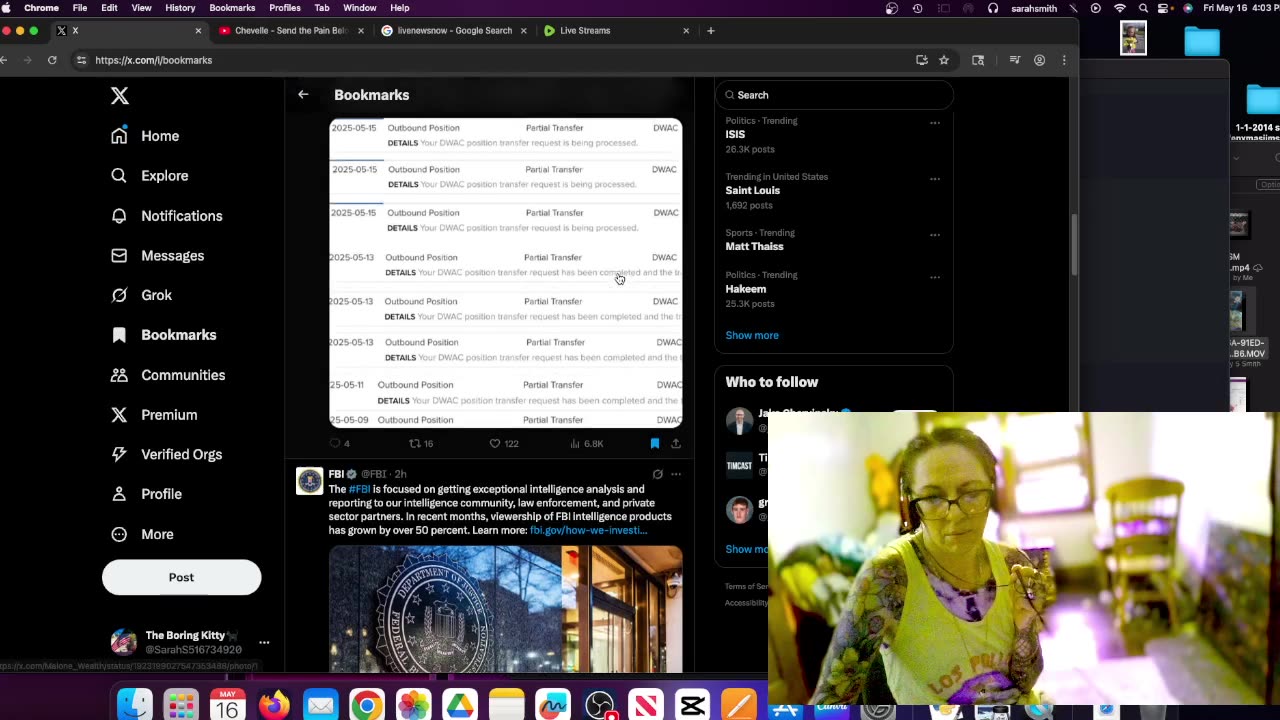Open Premium in the sidebar
Image resolution: width=1280 pixels, height=720 pixels.
[154, 415]
